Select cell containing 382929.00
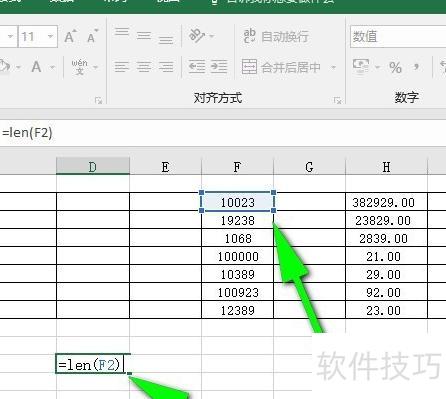This screenshot has width=446, height=399. click(386, 202)
